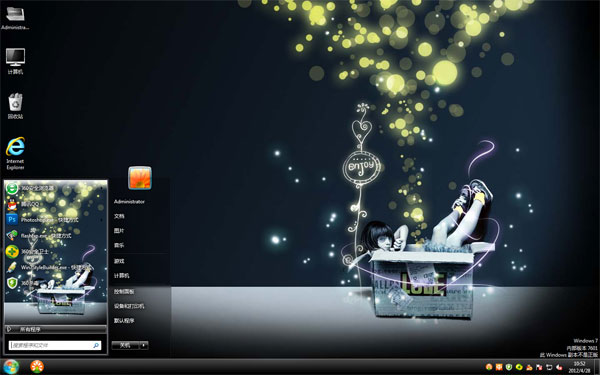The height and width of the screenshot is (375, 600).
Task: Open 360杀毒 in the Start menu
Action: point(55,284)
